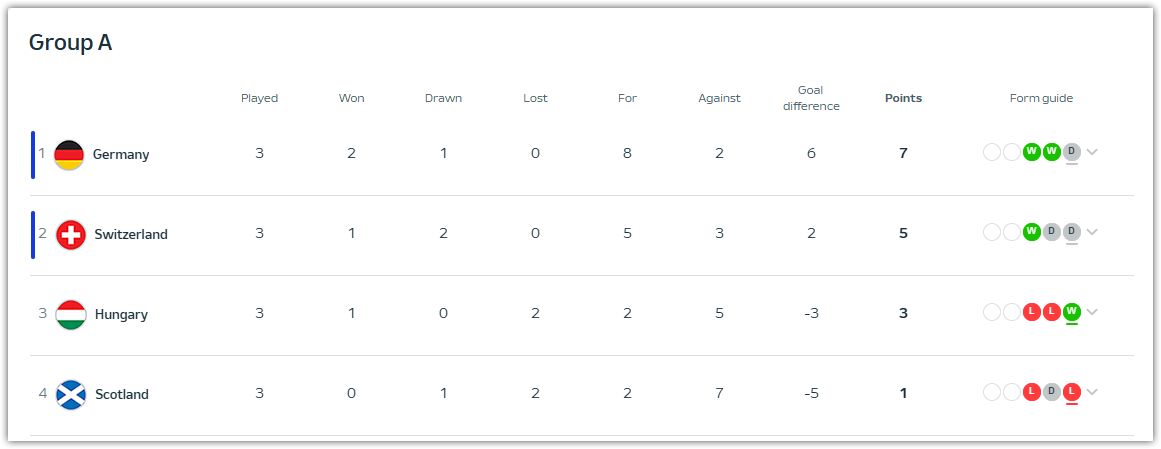The width and height of the screenshot is (1161, 449).
Task: Select Germany's first green win badge
Action: pos(1031,152)
